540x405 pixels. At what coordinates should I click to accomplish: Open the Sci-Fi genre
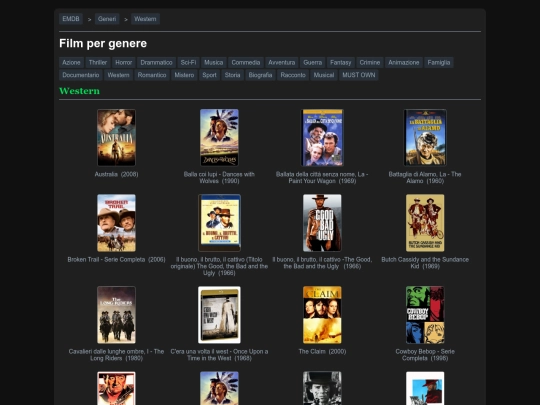[188, 62]
